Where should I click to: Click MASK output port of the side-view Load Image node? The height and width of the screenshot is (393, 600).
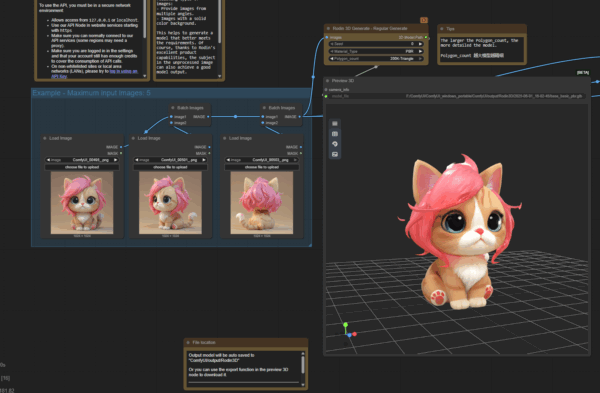209,153
